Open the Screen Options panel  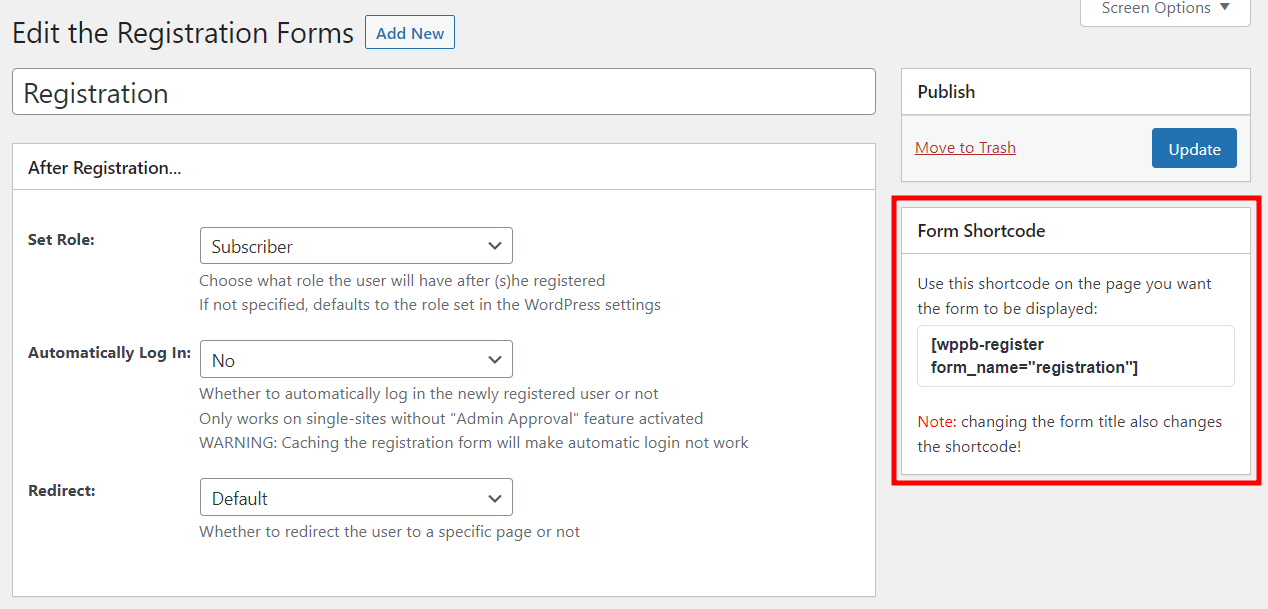click(x=1165, y=9)
